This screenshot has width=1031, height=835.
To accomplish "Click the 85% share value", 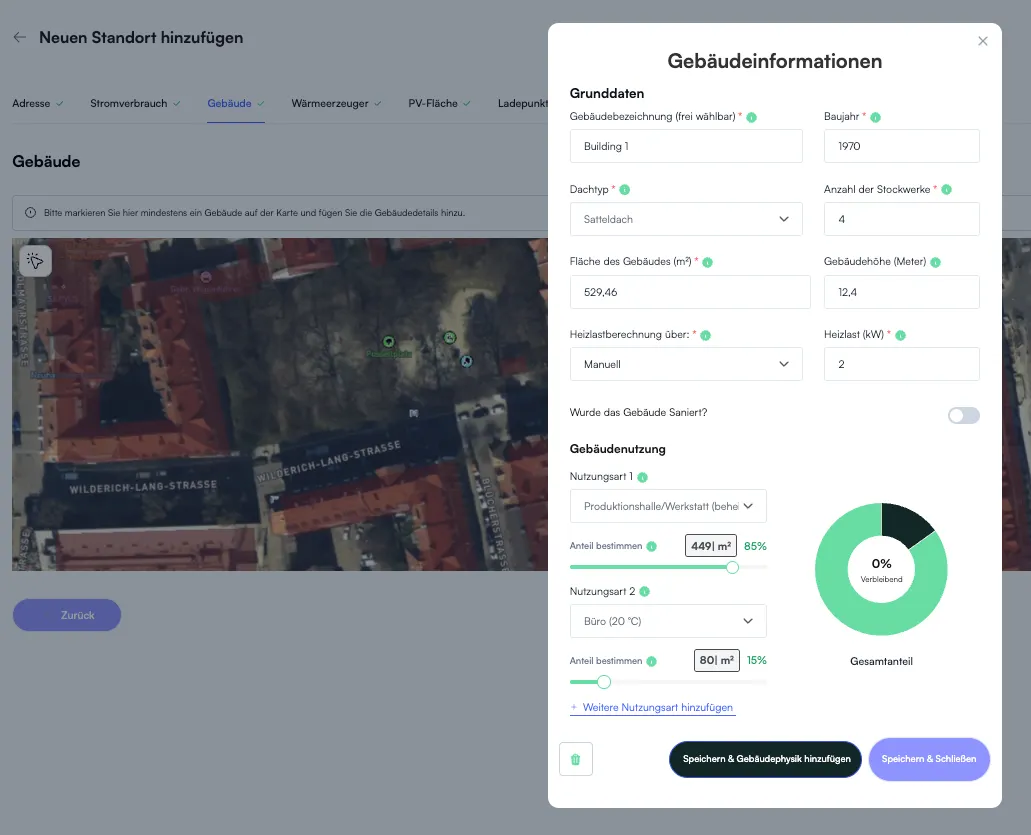I will tap(755, 546).
